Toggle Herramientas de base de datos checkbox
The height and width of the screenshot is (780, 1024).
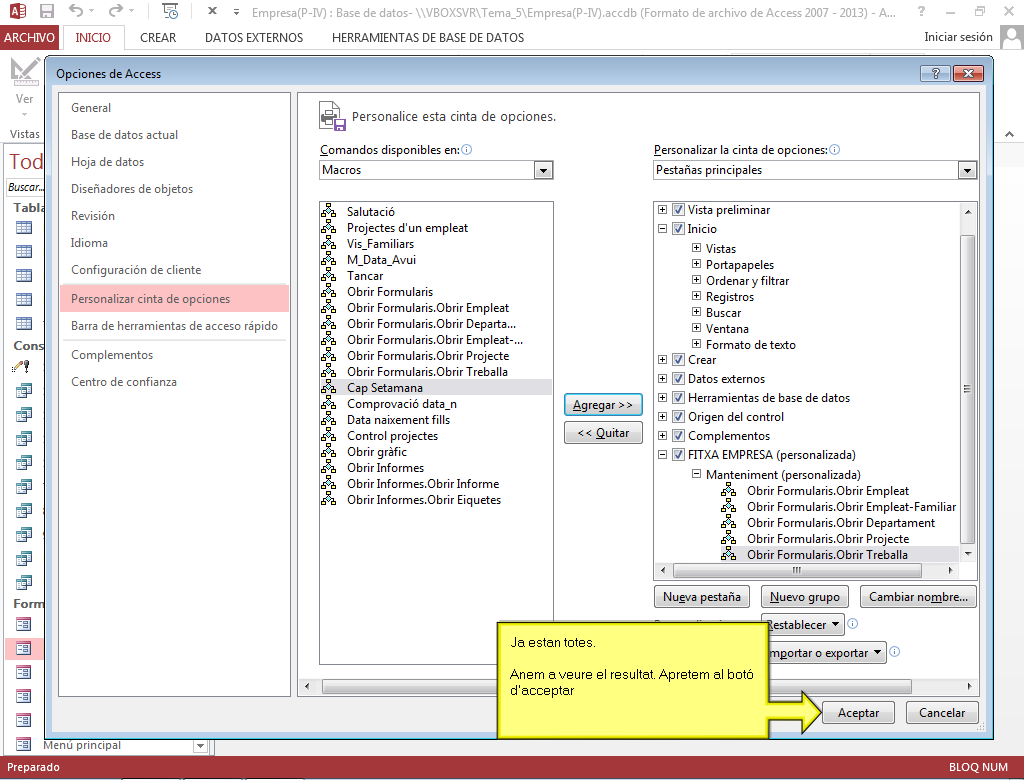(678, 397)
